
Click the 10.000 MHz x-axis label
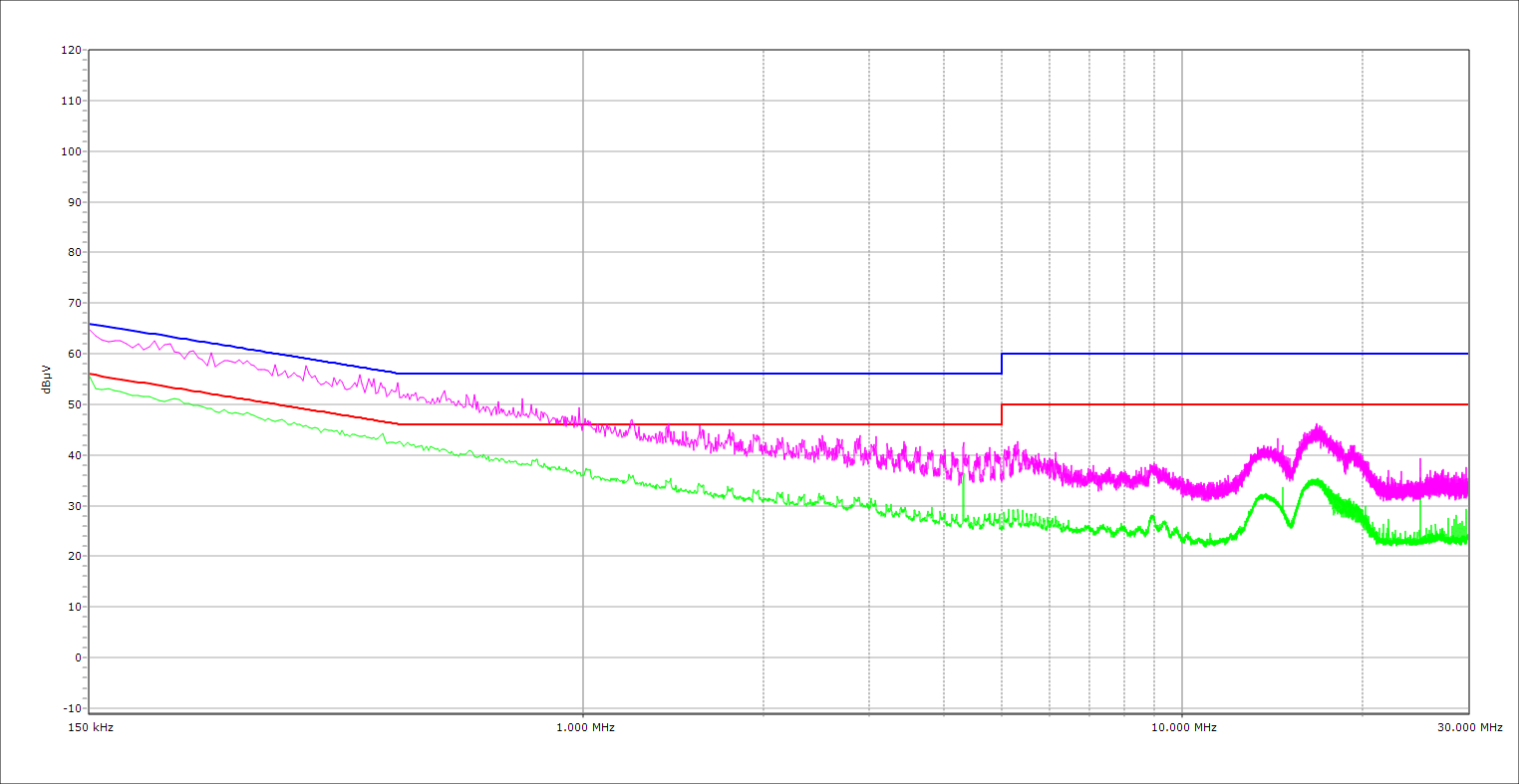[1184, 727]
